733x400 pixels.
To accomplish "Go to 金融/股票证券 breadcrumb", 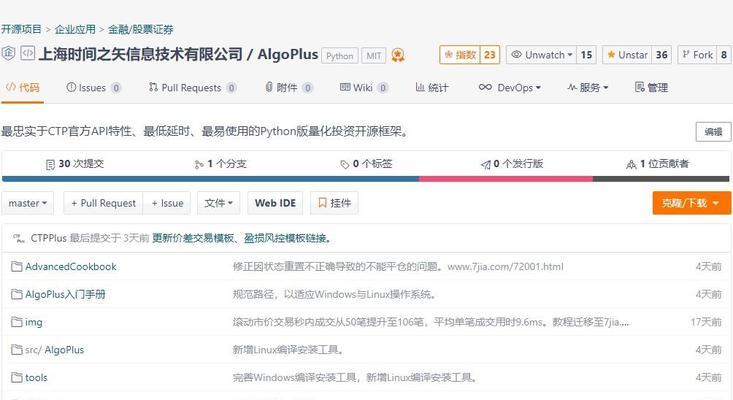I will coord(141,29).
